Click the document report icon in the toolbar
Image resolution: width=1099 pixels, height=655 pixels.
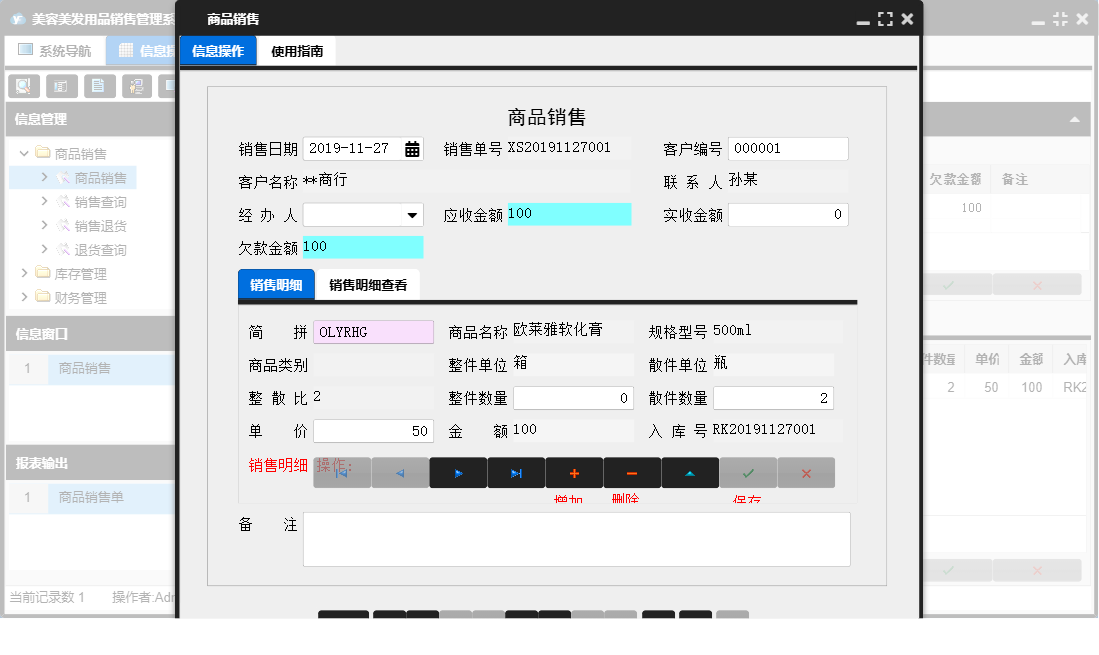click(x=99, y=86)
